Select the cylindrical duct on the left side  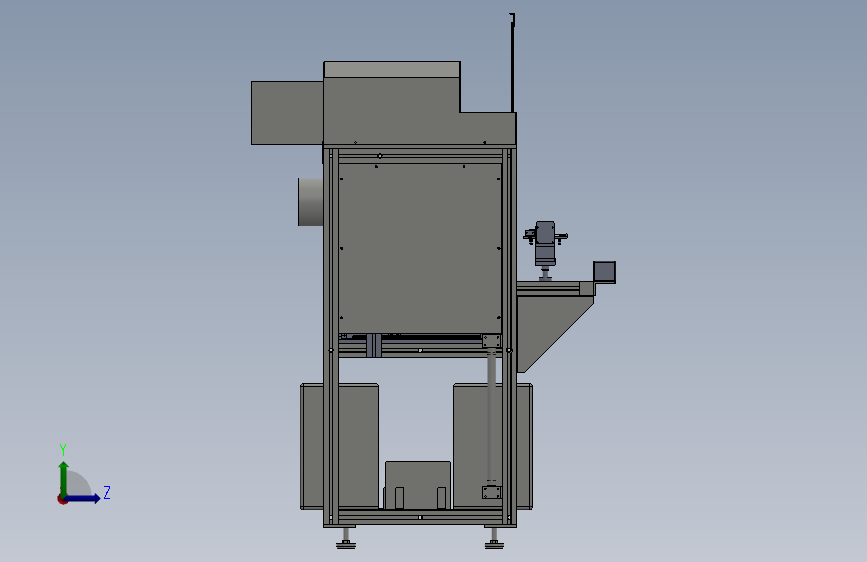(311, 202)
